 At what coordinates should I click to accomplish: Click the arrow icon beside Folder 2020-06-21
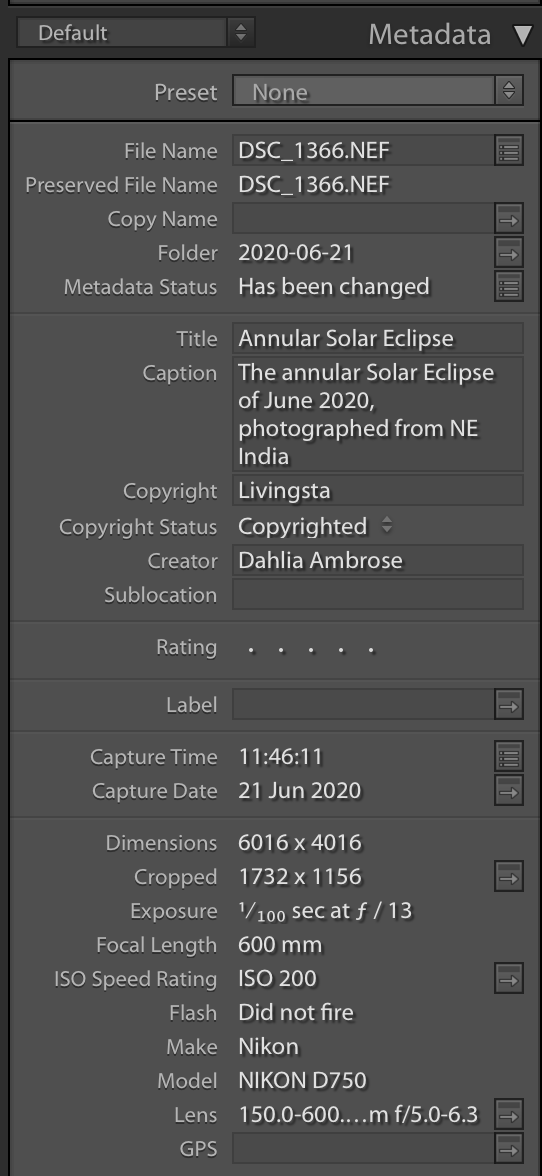(x=509, y=254)
